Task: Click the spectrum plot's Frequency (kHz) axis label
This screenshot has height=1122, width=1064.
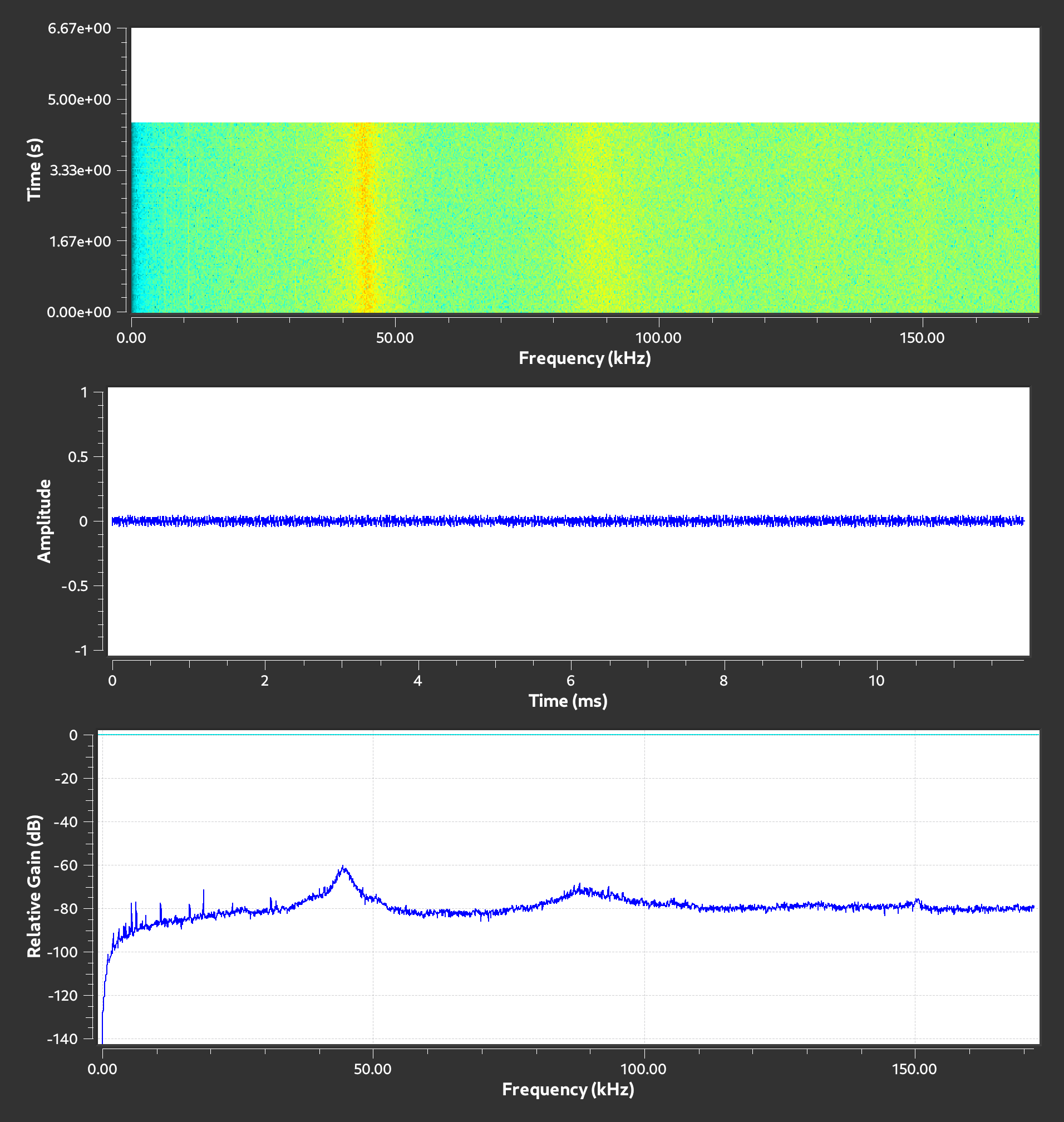Action: pos(568,1089)
